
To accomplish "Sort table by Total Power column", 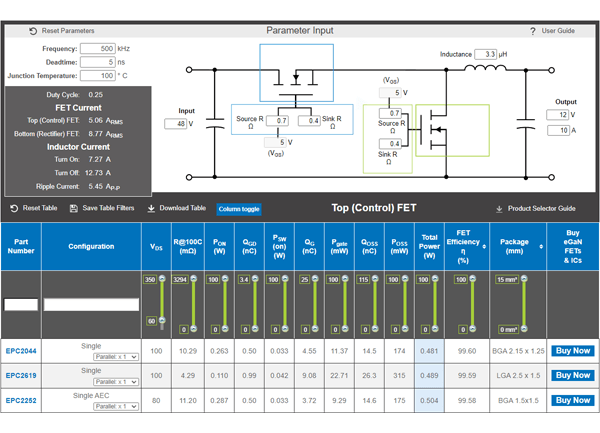I will [x=430, y=246].
